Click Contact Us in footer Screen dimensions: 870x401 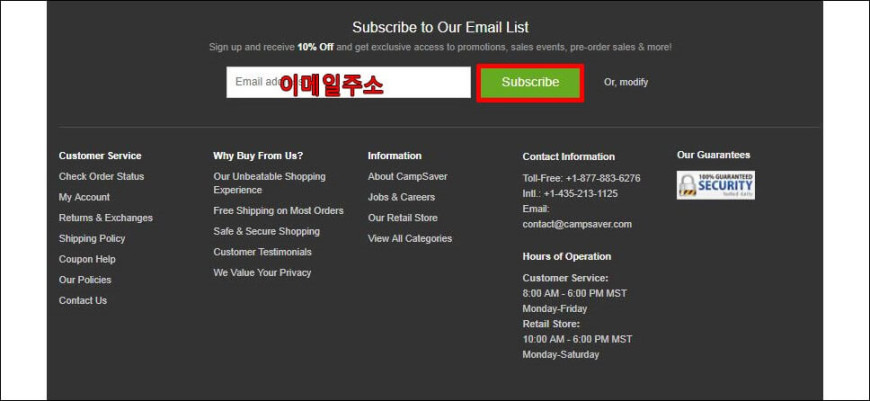tap(83, 300)
